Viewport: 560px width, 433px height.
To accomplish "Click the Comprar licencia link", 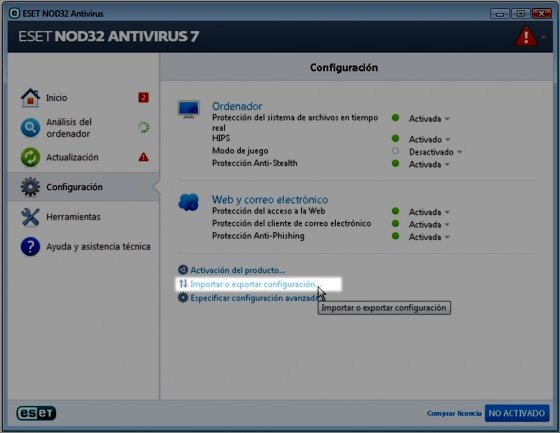I will coord(454,413).
